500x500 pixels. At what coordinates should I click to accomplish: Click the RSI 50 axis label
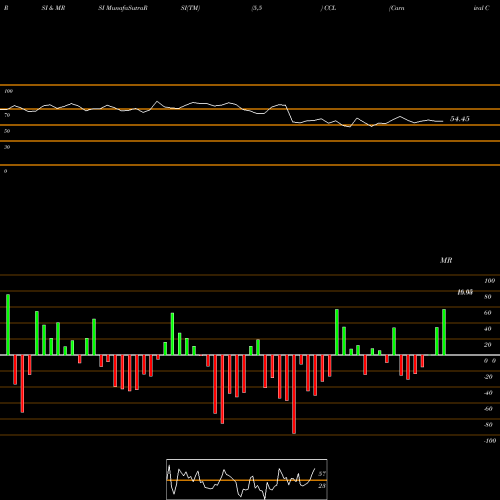tap(7, 131)
